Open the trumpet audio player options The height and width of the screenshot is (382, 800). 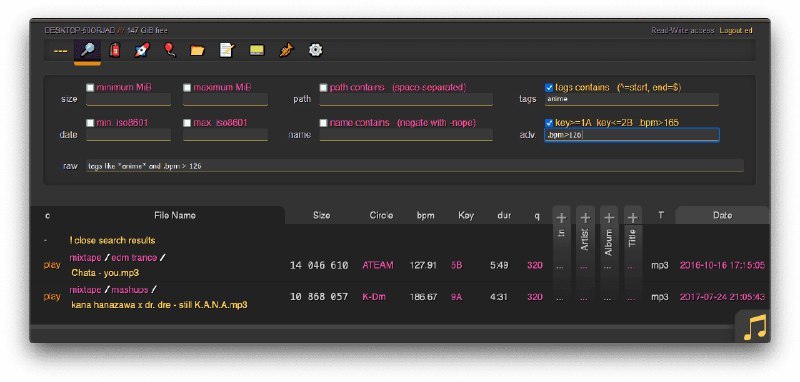click(287, 50)
